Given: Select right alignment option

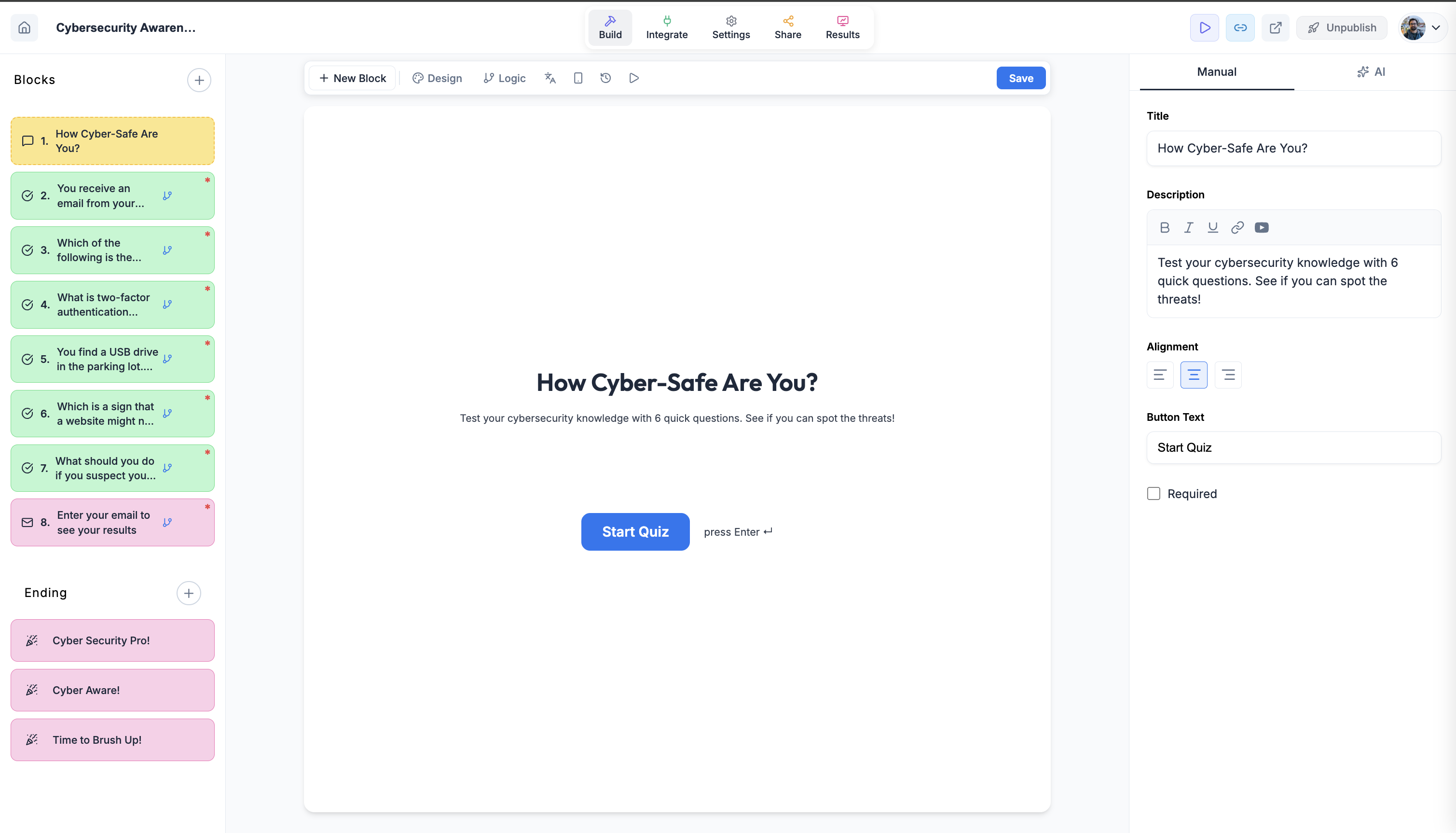Looking at the screenshot, I should 1228,375.
